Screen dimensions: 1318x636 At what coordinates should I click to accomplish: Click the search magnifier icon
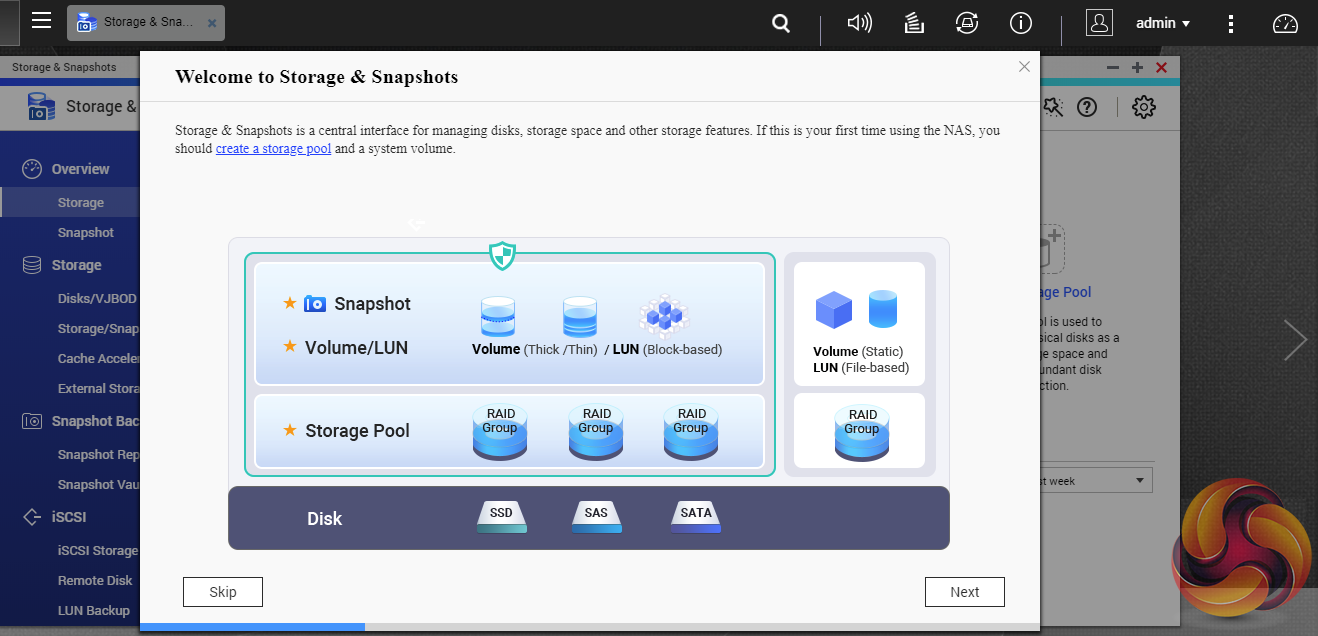tap(781, 23)
